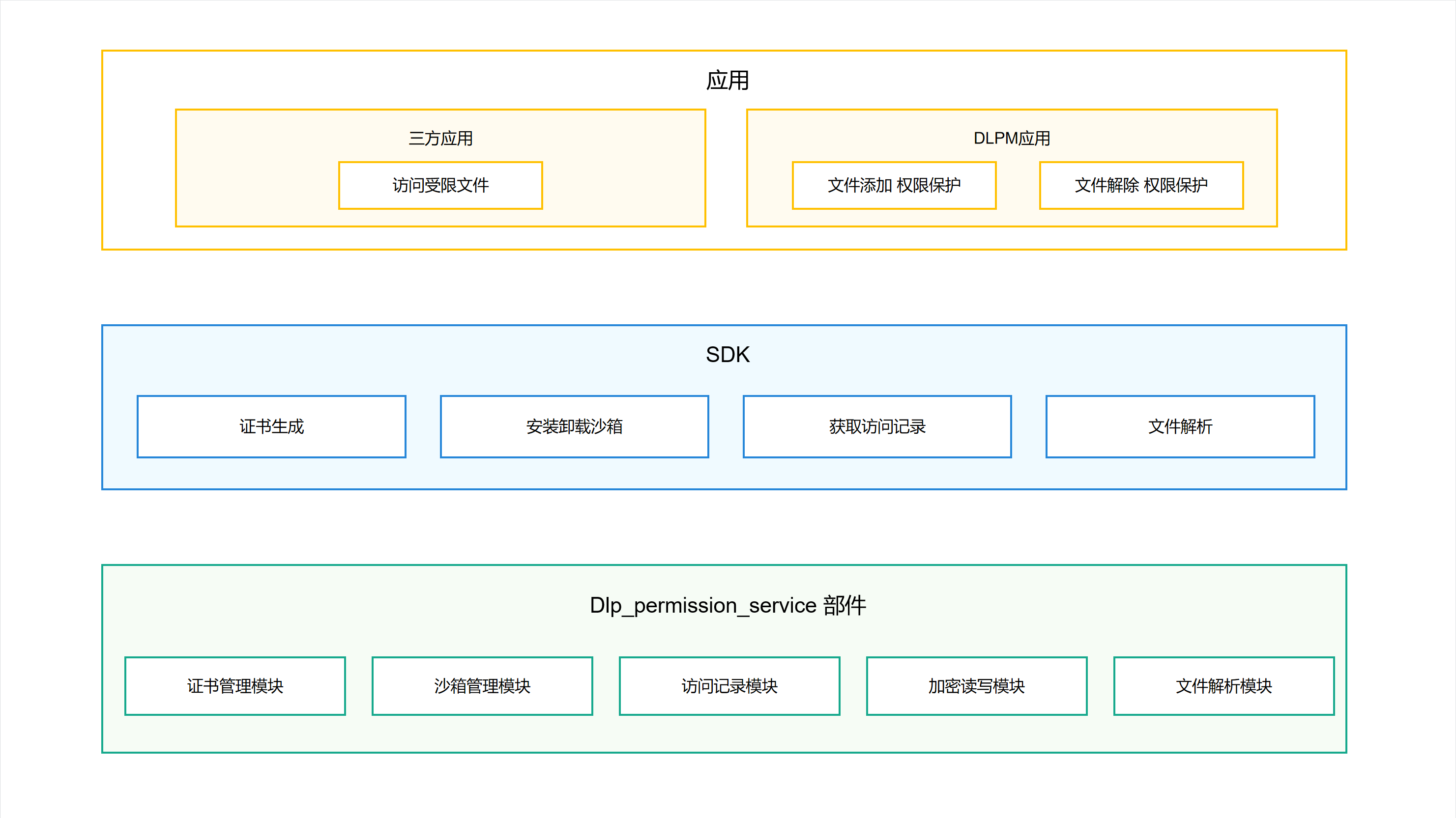Select the SDK layer title

pyautogui.click(x=728, y=355)
